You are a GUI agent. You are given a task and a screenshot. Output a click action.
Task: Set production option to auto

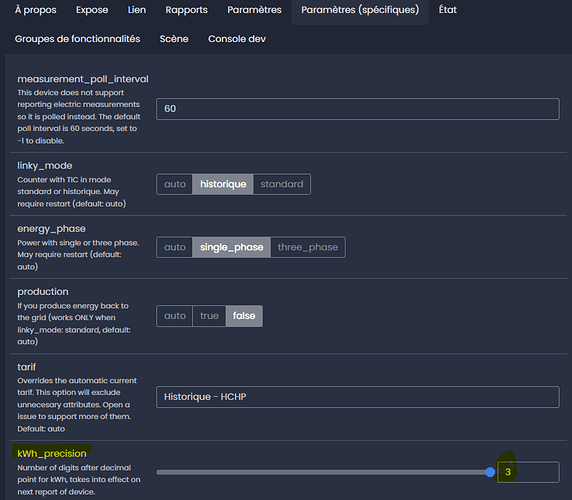click(175, 316)
